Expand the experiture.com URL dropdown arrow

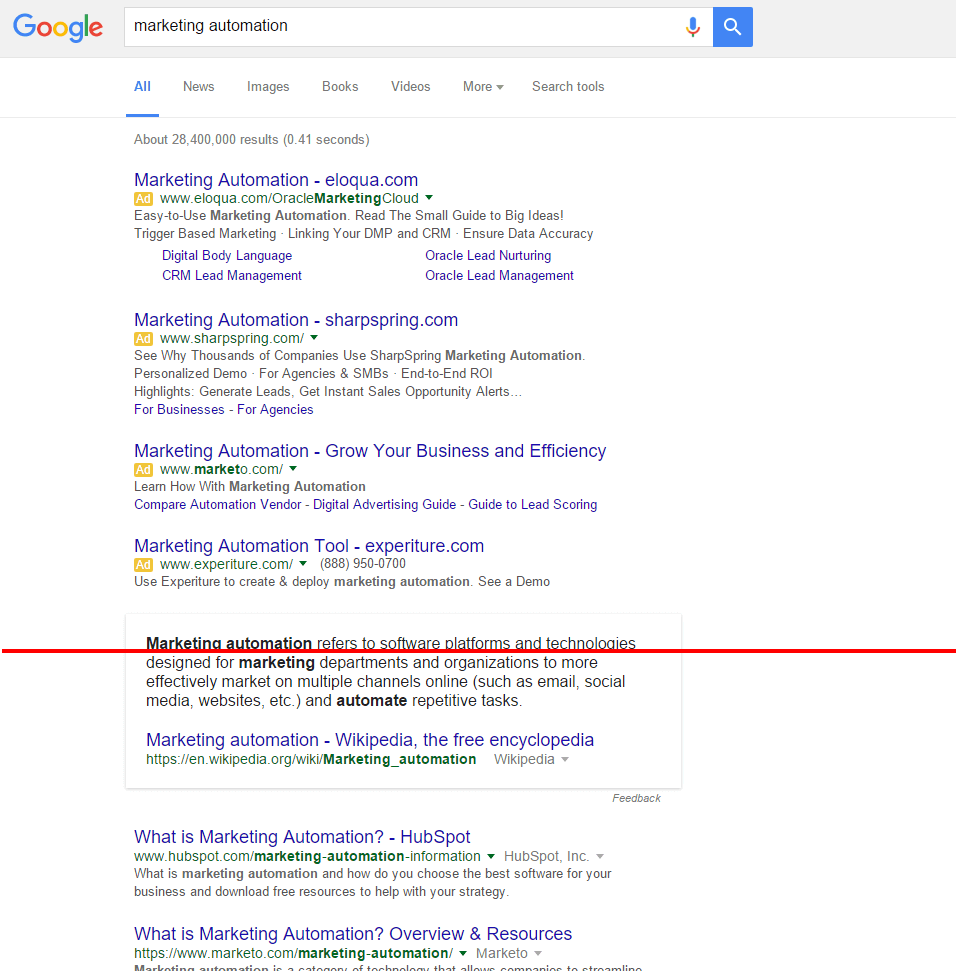pos(303,564)
